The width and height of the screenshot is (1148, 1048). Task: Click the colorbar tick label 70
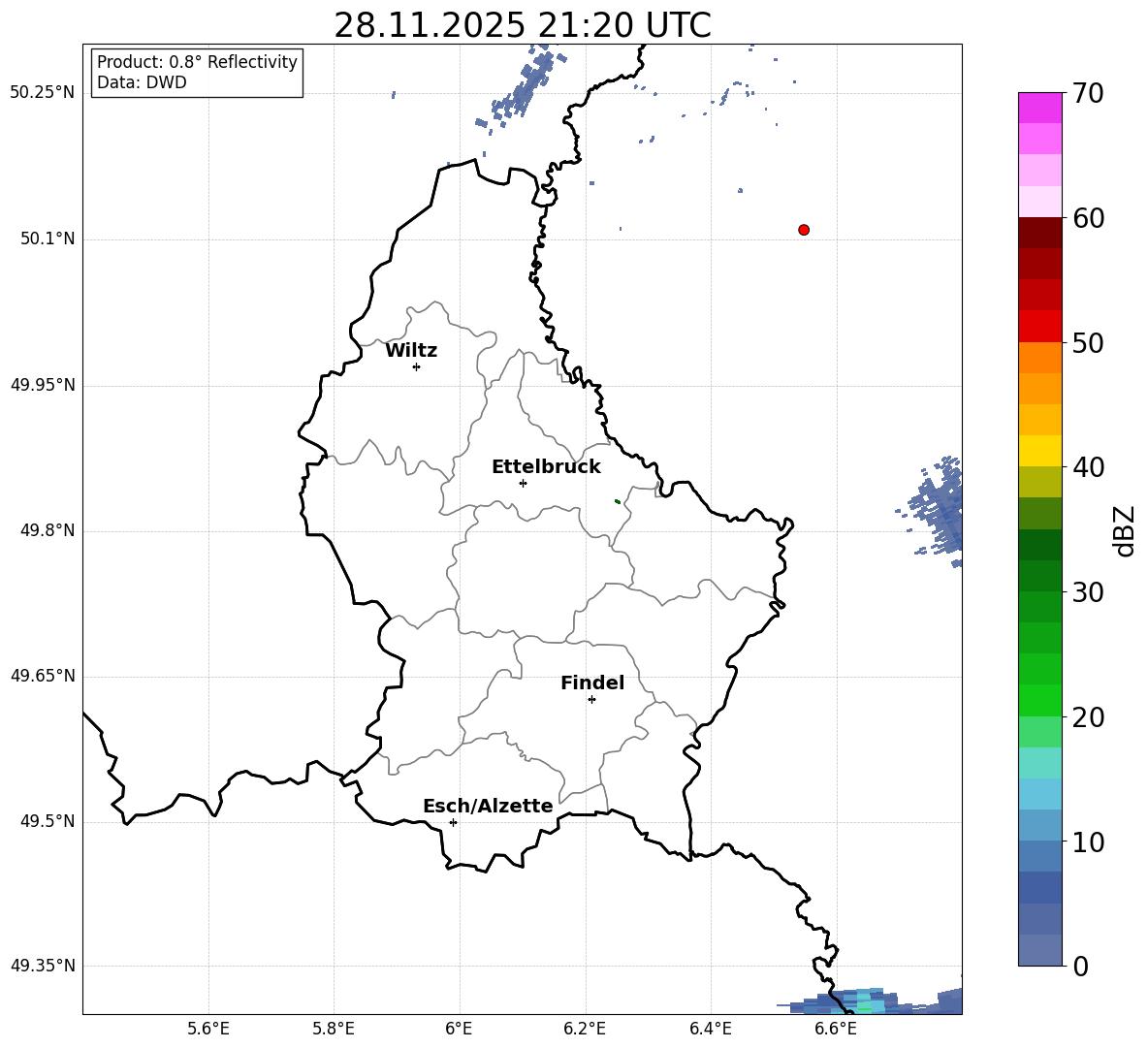pos(1088,93)
